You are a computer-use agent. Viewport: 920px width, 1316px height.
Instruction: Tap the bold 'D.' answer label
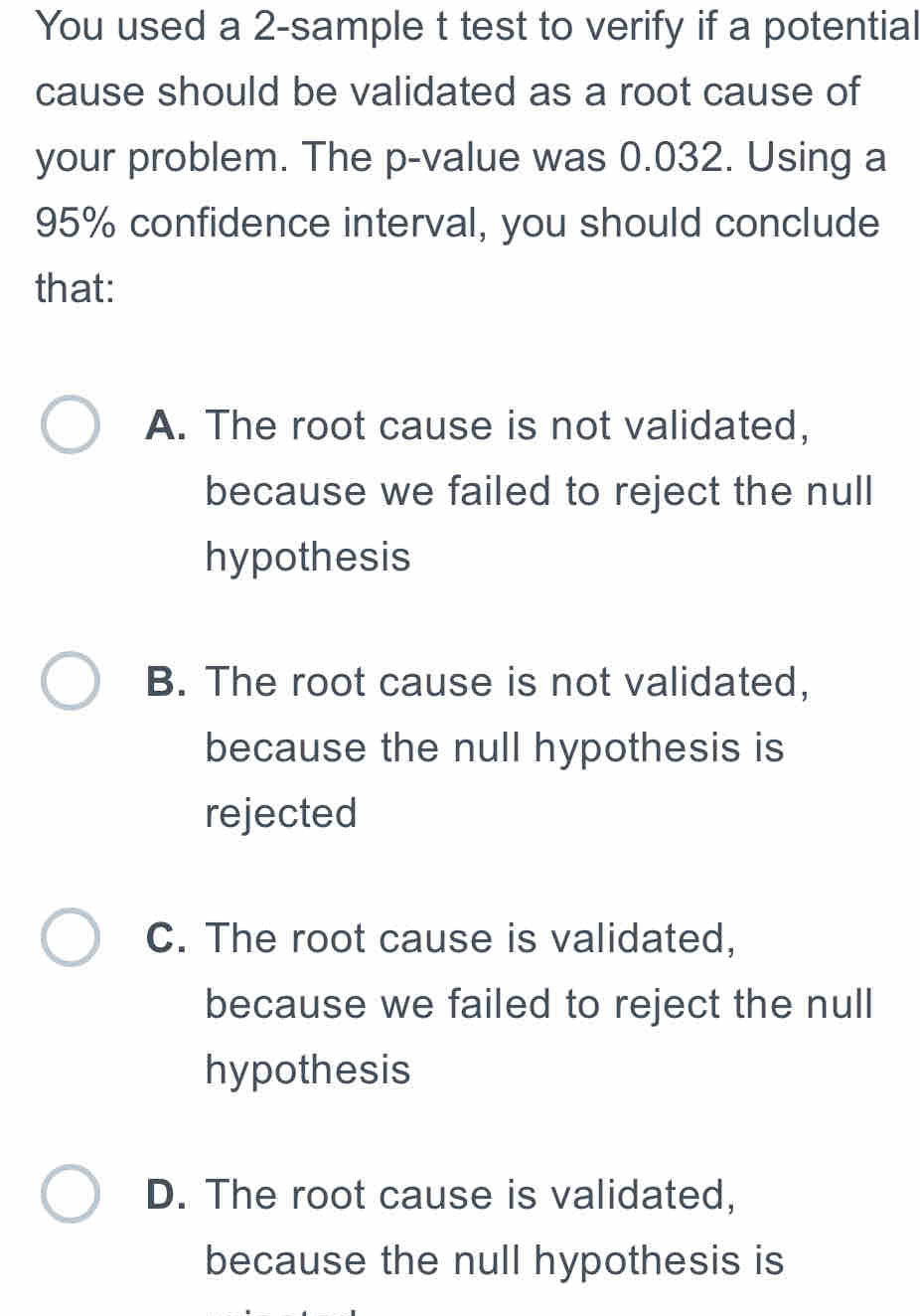(168, 1195)
